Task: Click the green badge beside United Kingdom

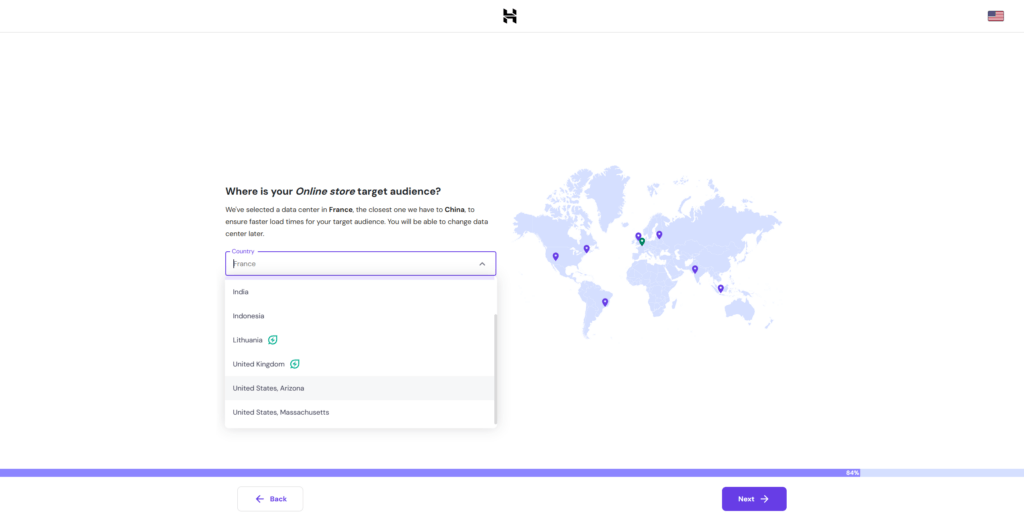Action: point(295,364)
